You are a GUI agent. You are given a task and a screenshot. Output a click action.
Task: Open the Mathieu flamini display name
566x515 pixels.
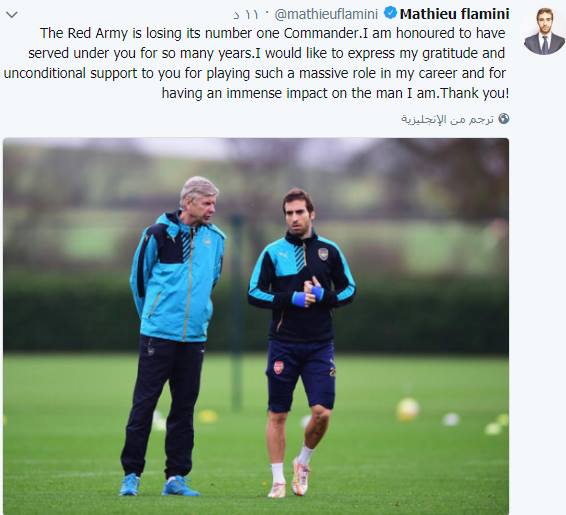454,14
